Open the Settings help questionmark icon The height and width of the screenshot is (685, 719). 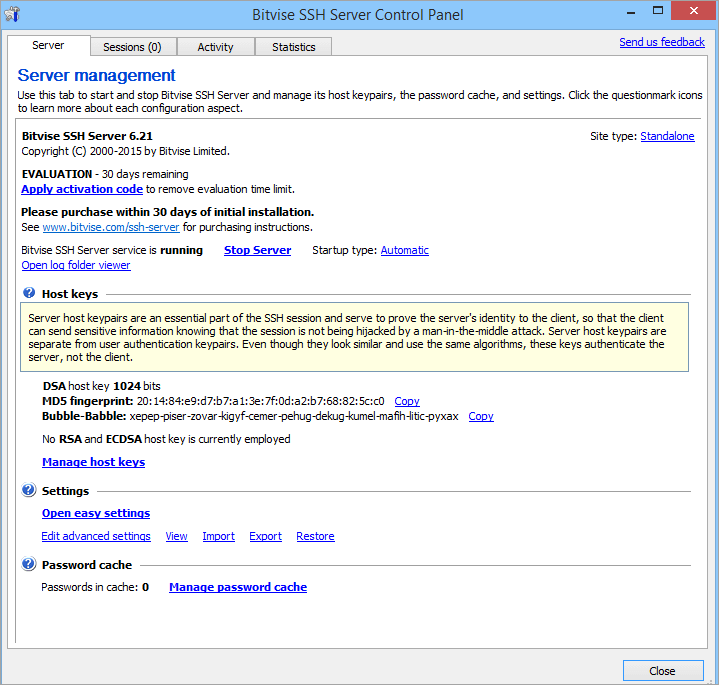(x=28, y=490)
